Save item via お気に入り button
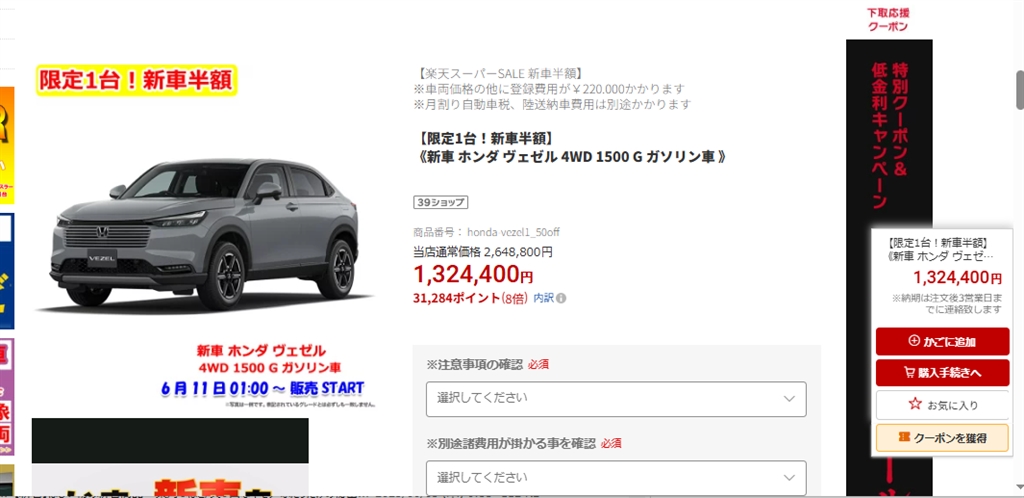The height and width of the screenshot is (498, 1024). click(x=942, y=405)
